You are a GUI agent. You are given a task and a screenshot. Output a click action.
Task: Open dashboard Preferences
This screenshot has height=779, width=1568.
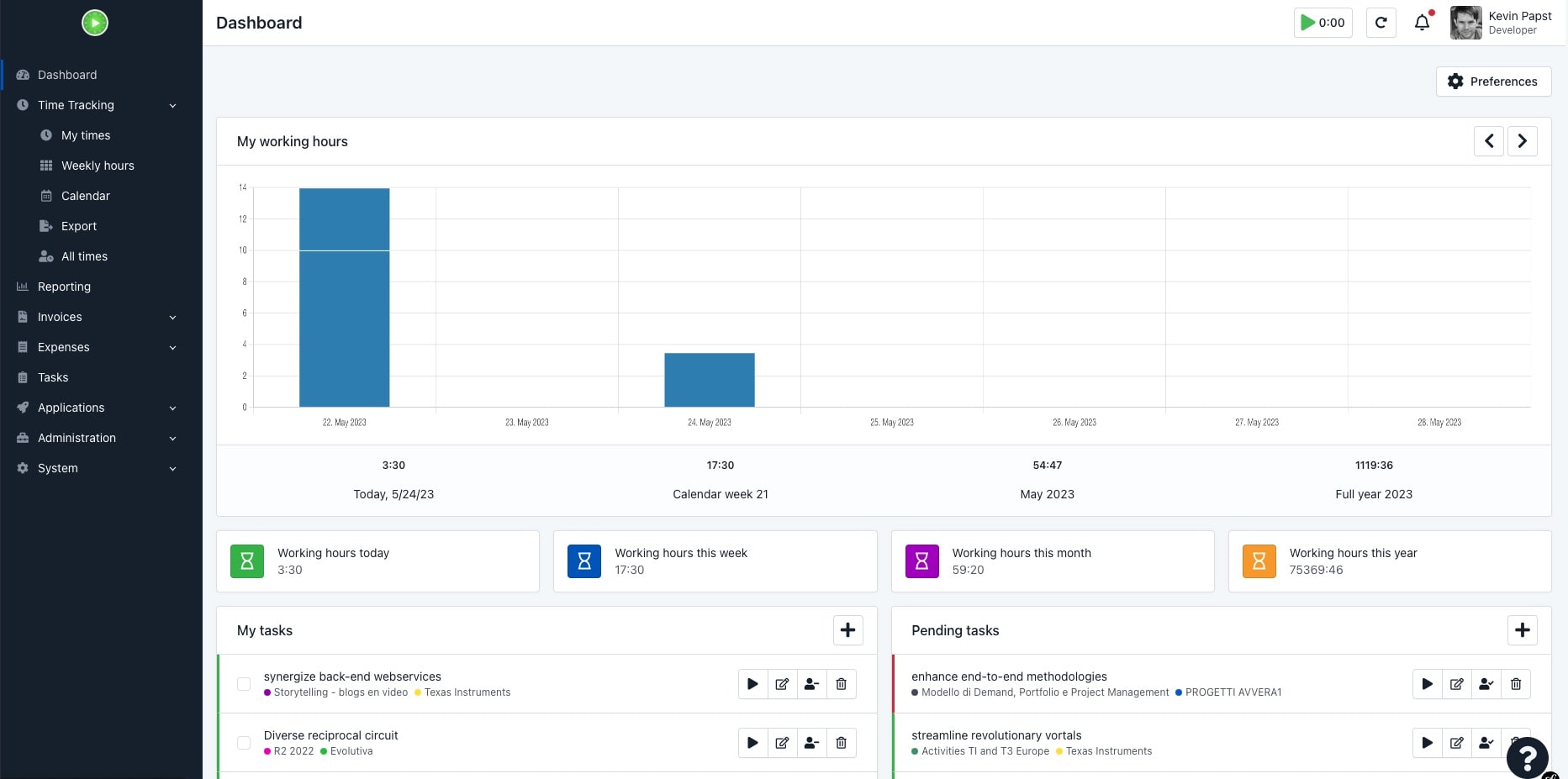(1493, 82)
